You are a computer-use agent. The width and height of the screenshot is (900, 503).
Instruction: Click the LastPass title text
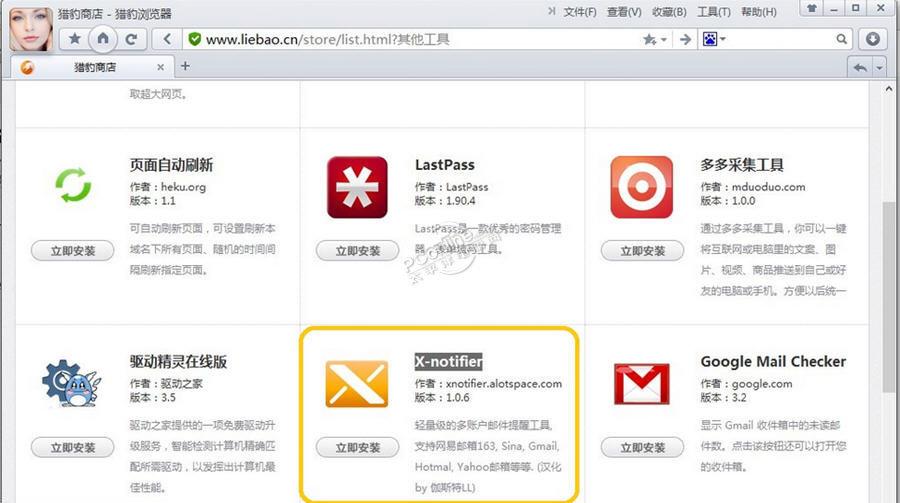click(445, 165)
